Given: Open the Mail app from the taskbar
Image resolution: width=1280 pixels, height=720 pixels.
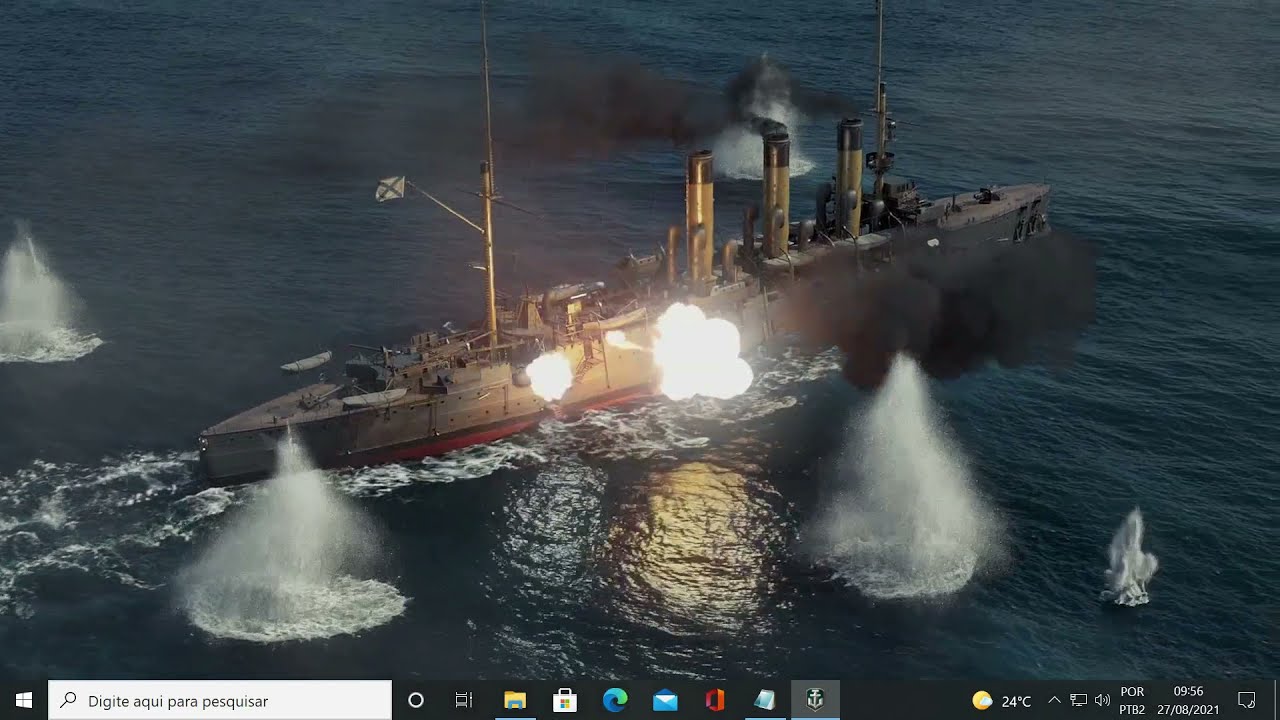Looking at the screenshot, I should (665, 700).
